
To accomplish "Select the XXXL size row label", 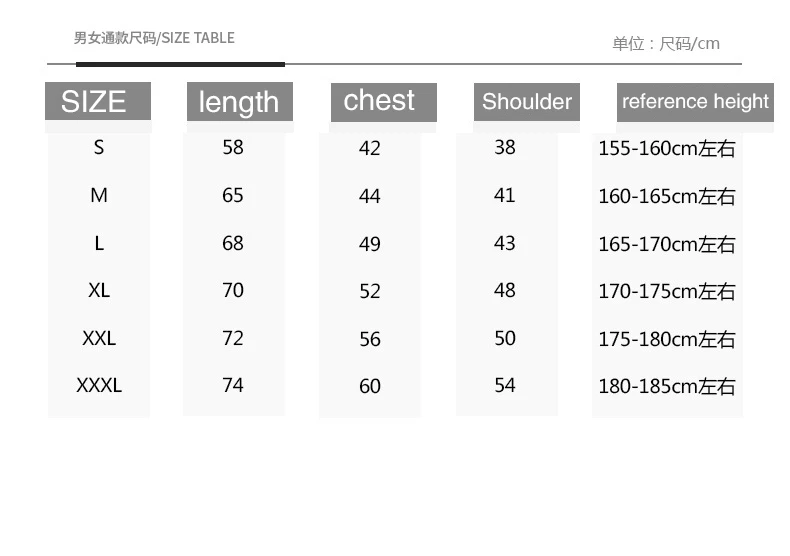I will tap(99, 385).
